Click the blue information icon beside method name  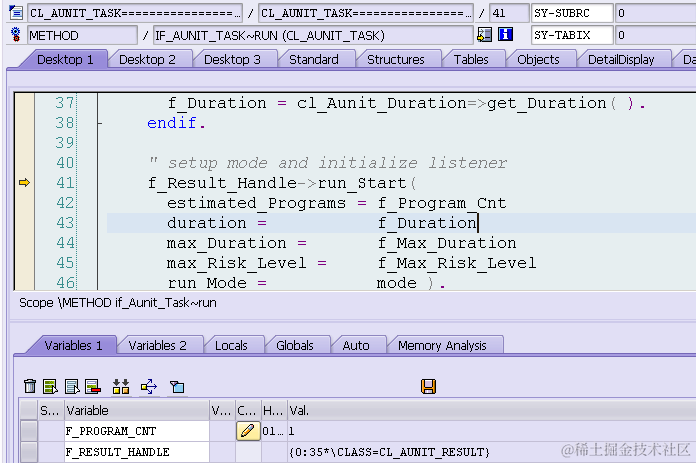[x=505, y=35]
